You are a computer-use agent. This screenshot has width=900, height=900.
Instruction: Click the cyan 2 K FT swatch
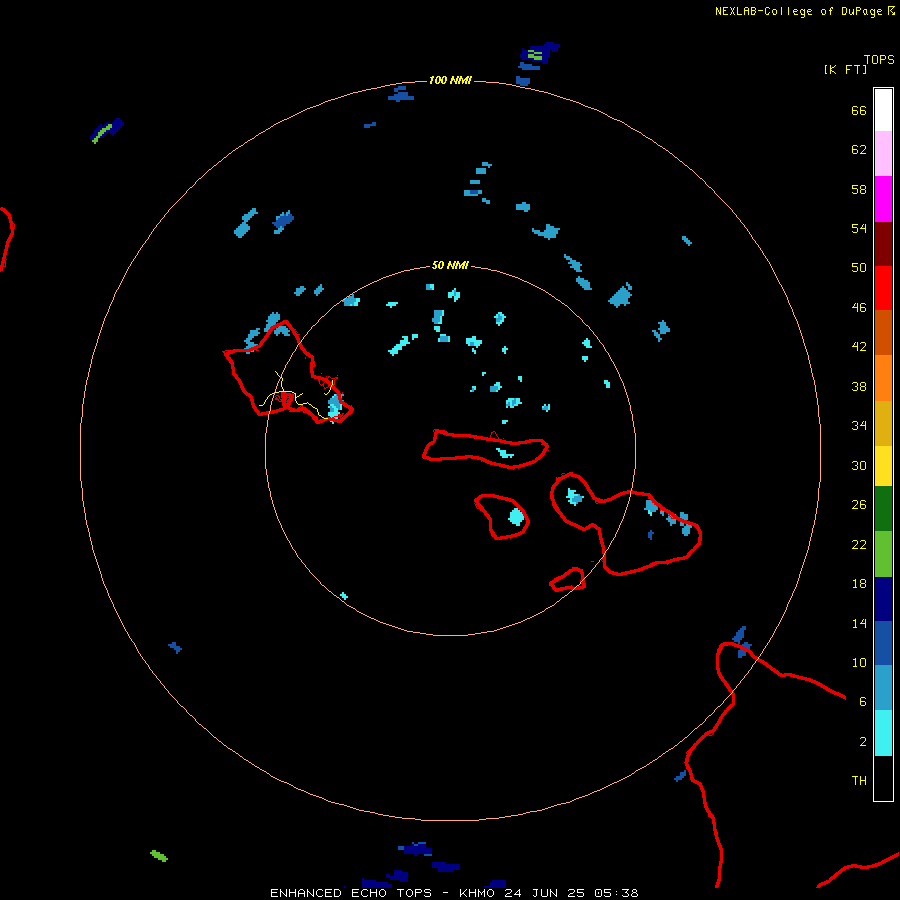pyautogui.click(x=883, y=733)
